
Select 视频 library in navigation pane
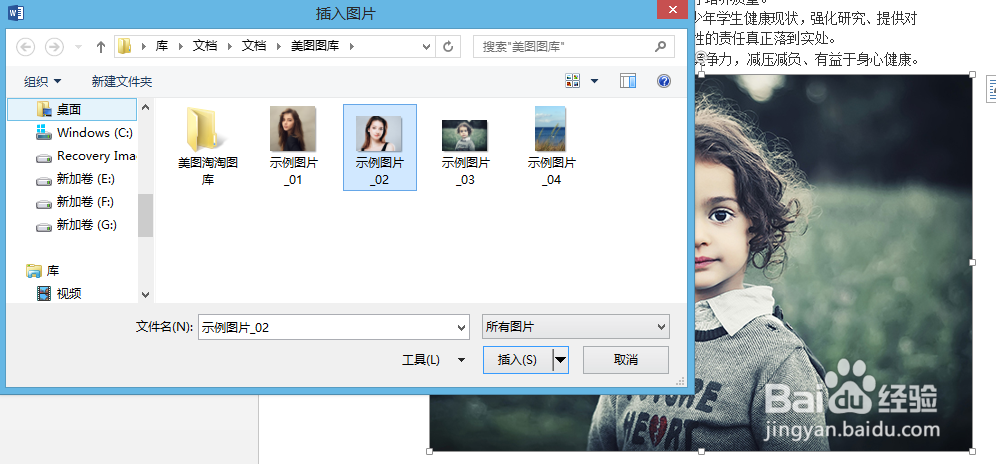pyautogui.click(x=58, y=294)
